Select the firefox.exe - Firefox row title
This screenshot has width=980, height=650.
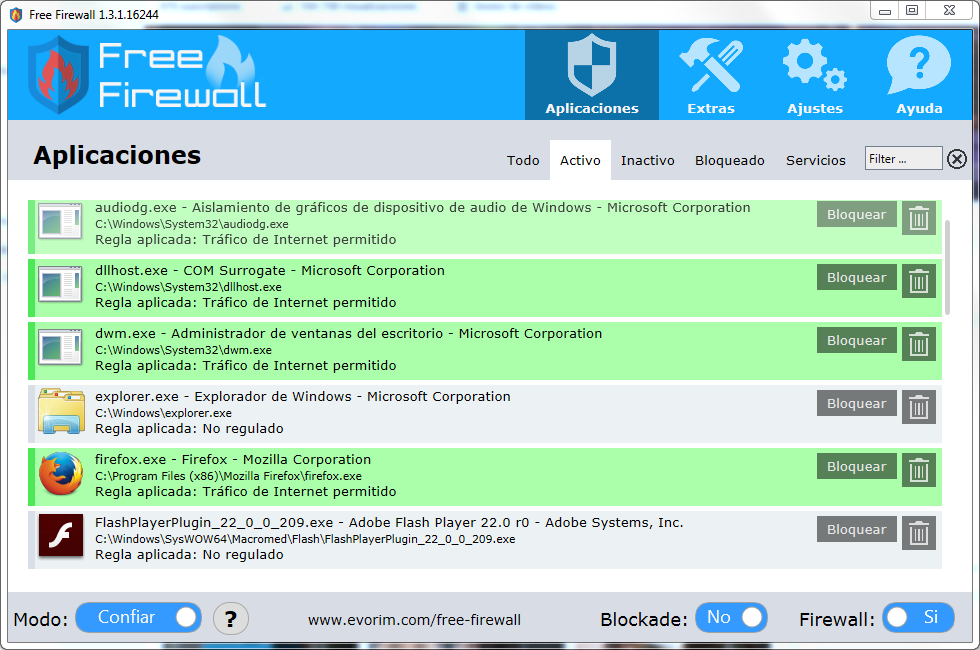click(x=233, y=459)
